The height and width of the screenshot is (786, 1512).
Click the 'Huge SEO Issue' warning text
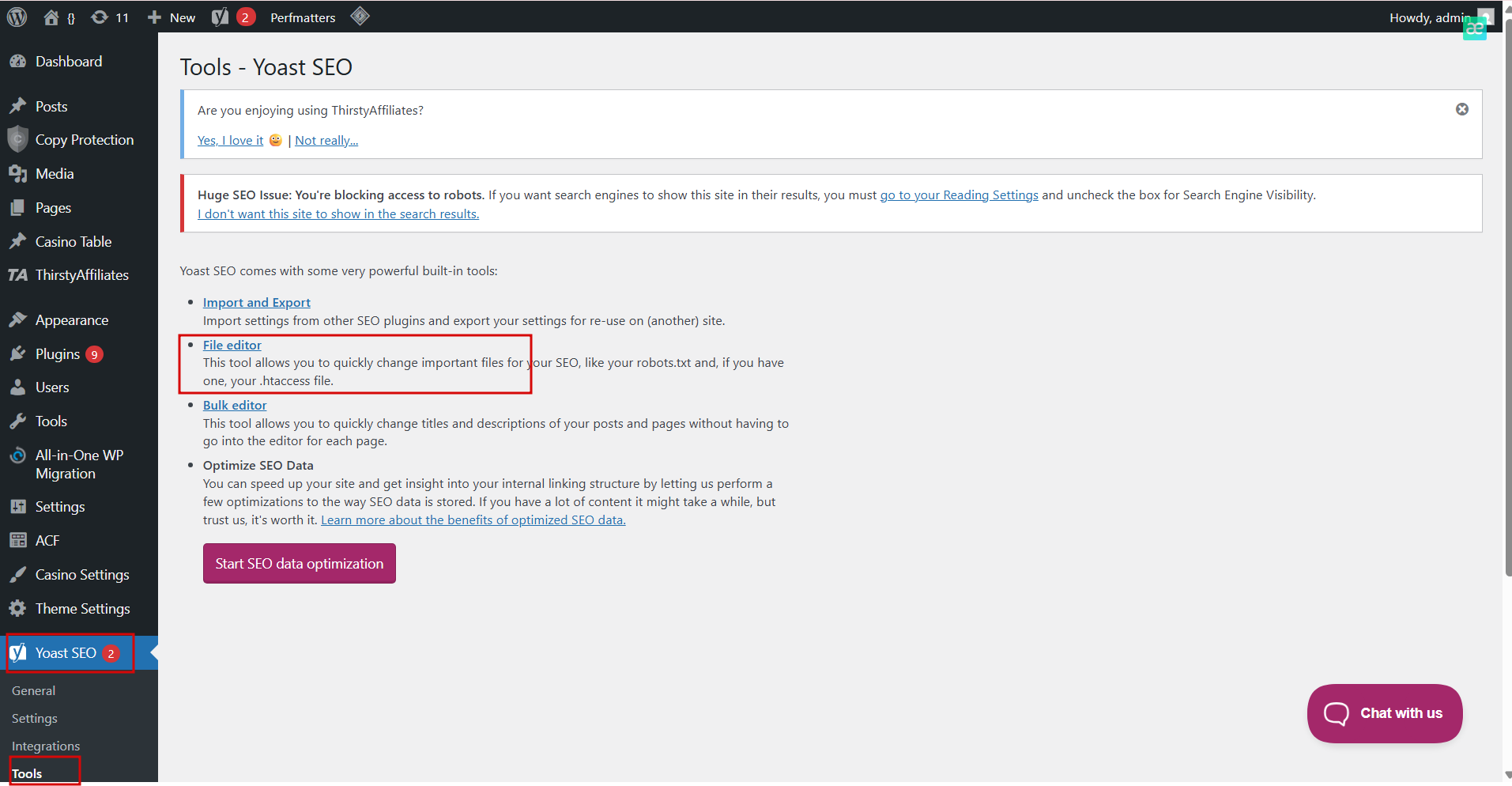coord(341,195)
